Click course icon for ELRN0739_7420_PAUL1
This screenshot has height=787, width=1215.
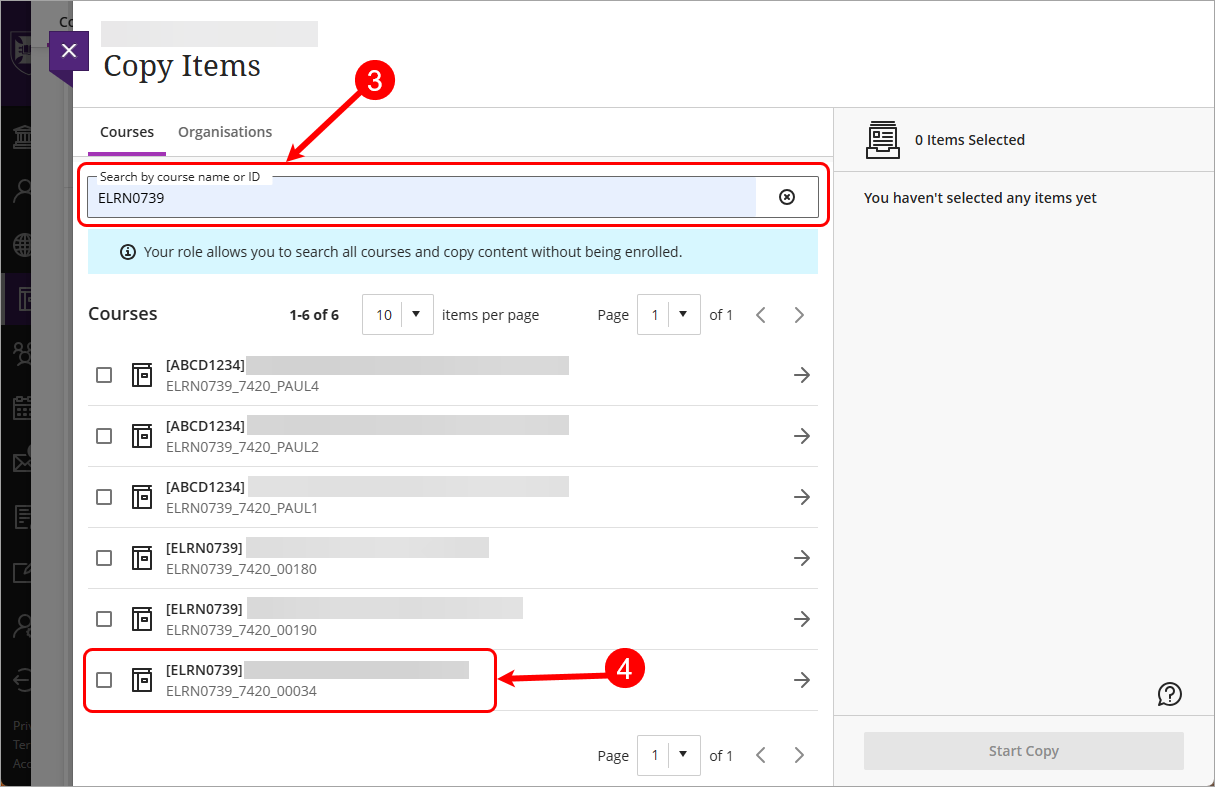point(142,497)
